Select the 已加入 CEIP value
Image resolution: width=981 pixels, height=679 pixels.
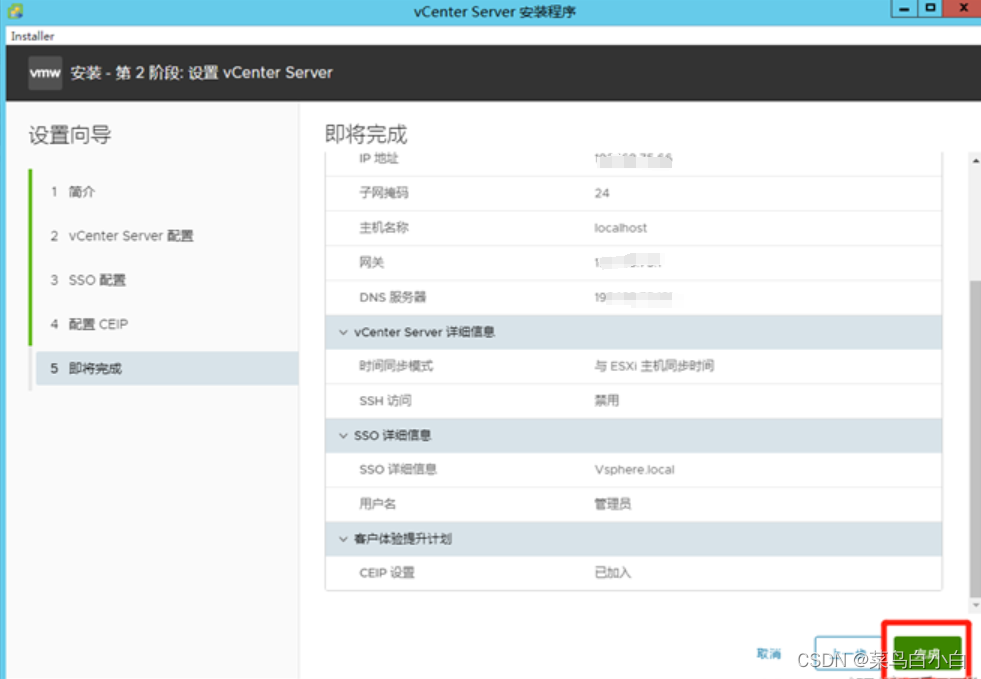click(612, 573)
